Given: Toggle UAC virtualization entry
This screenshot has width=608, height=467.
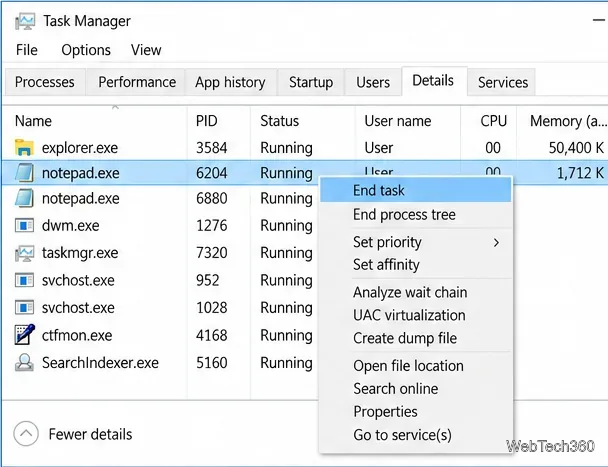Looking at the screenshot, I should [x=416, y=315].
